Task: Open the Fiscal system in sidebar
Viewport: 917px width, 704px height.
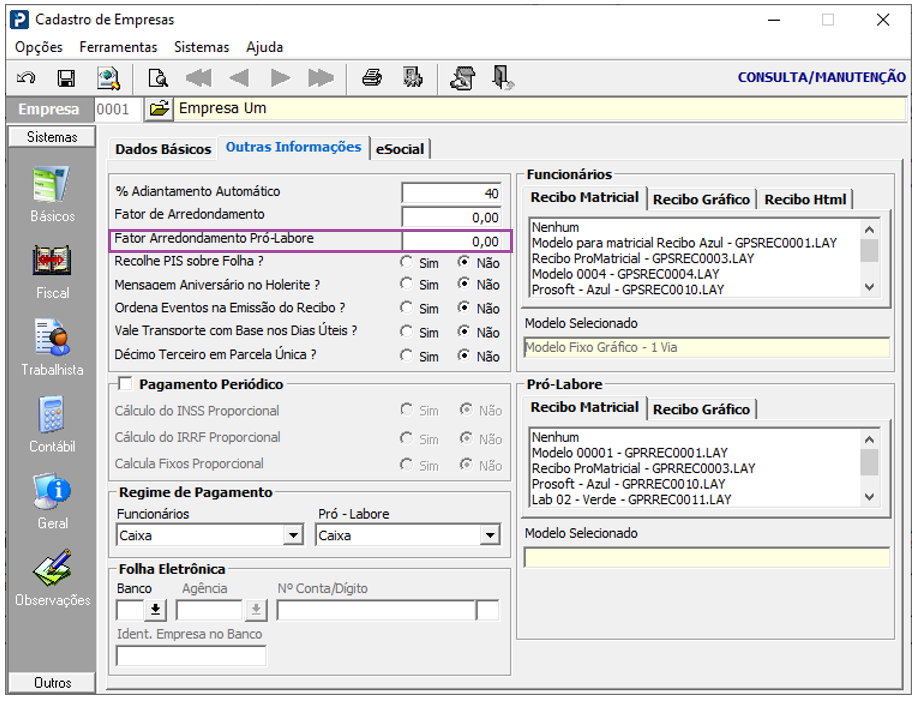Action: coord(52,270)
